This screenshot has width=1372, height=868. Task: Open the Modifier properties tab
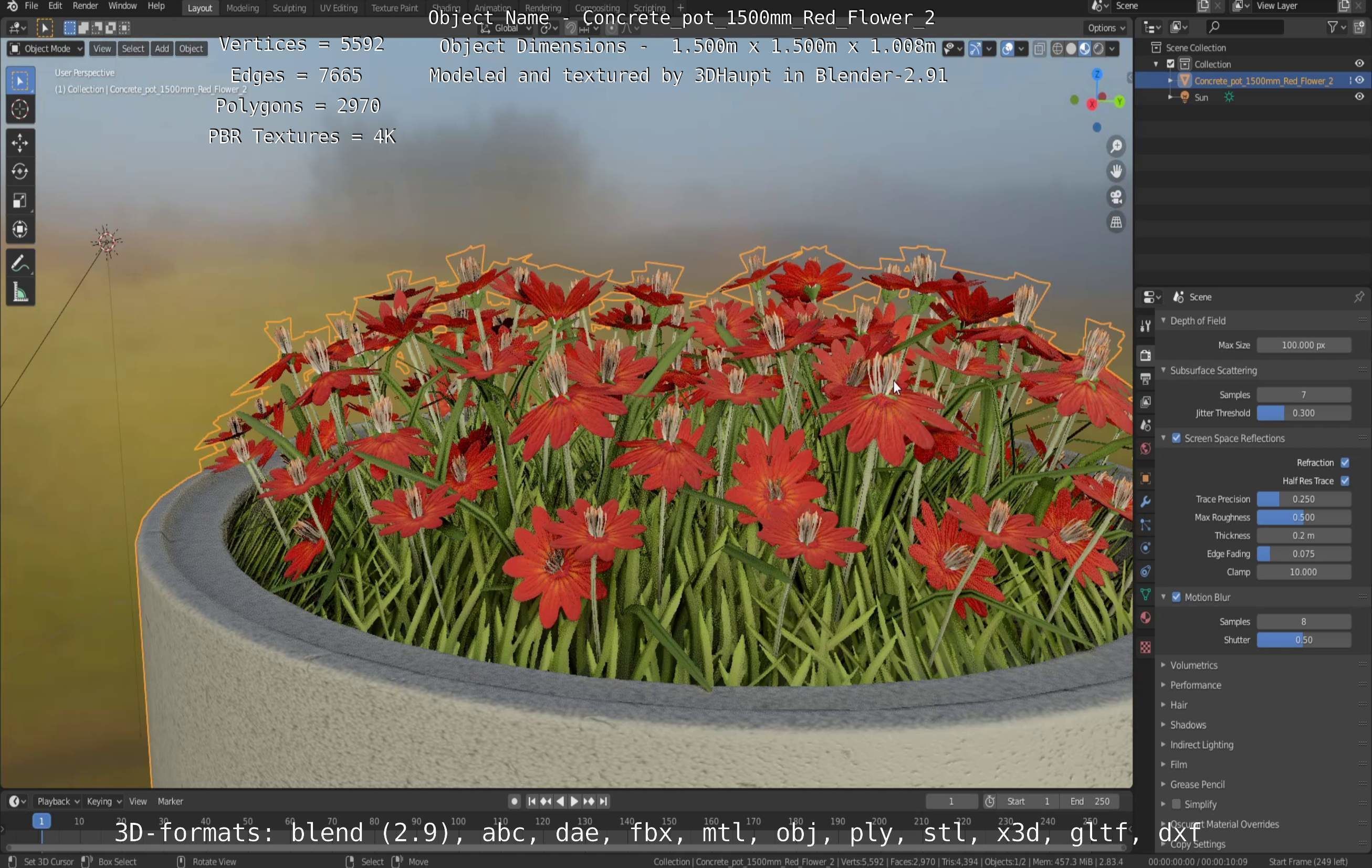1145,501
